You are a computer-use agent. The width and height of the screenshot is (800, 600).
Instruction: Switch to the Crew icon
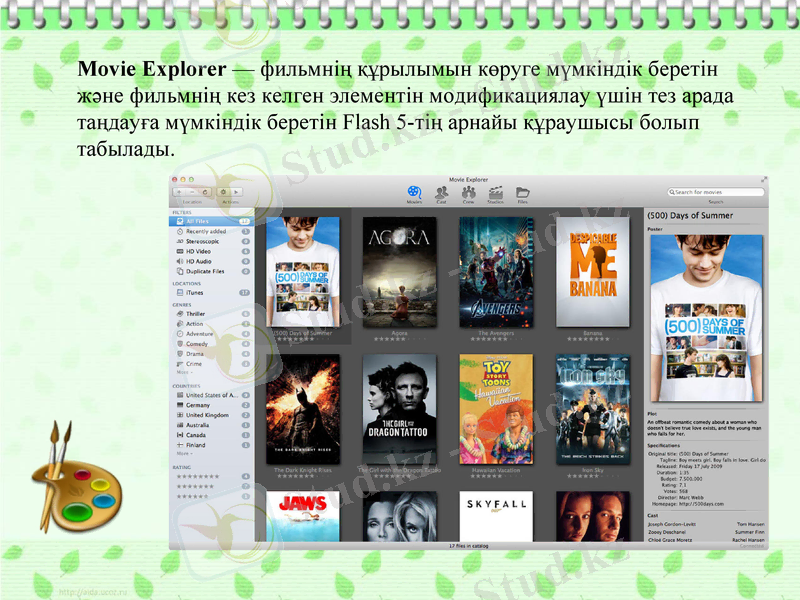click(x=467, y=193)
